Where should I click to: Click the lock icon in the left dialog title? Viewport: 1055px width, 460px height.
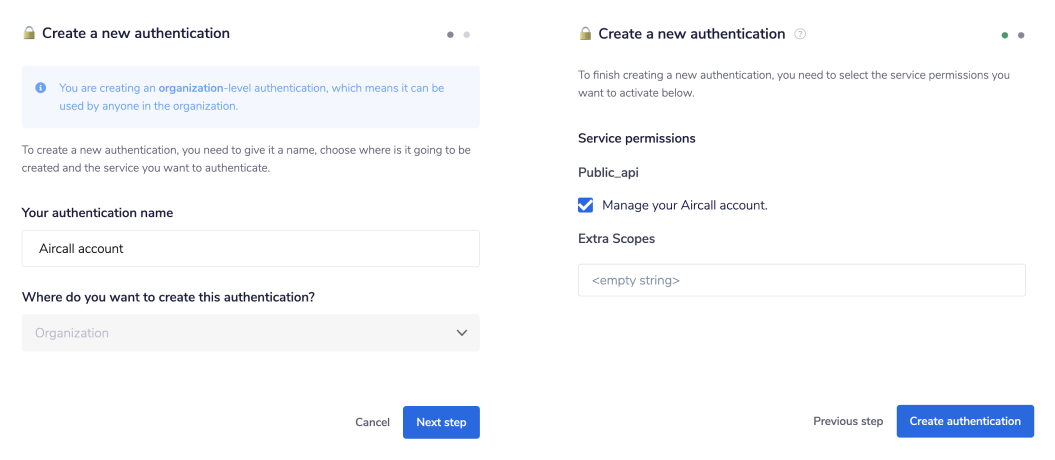tap(29, 33)
